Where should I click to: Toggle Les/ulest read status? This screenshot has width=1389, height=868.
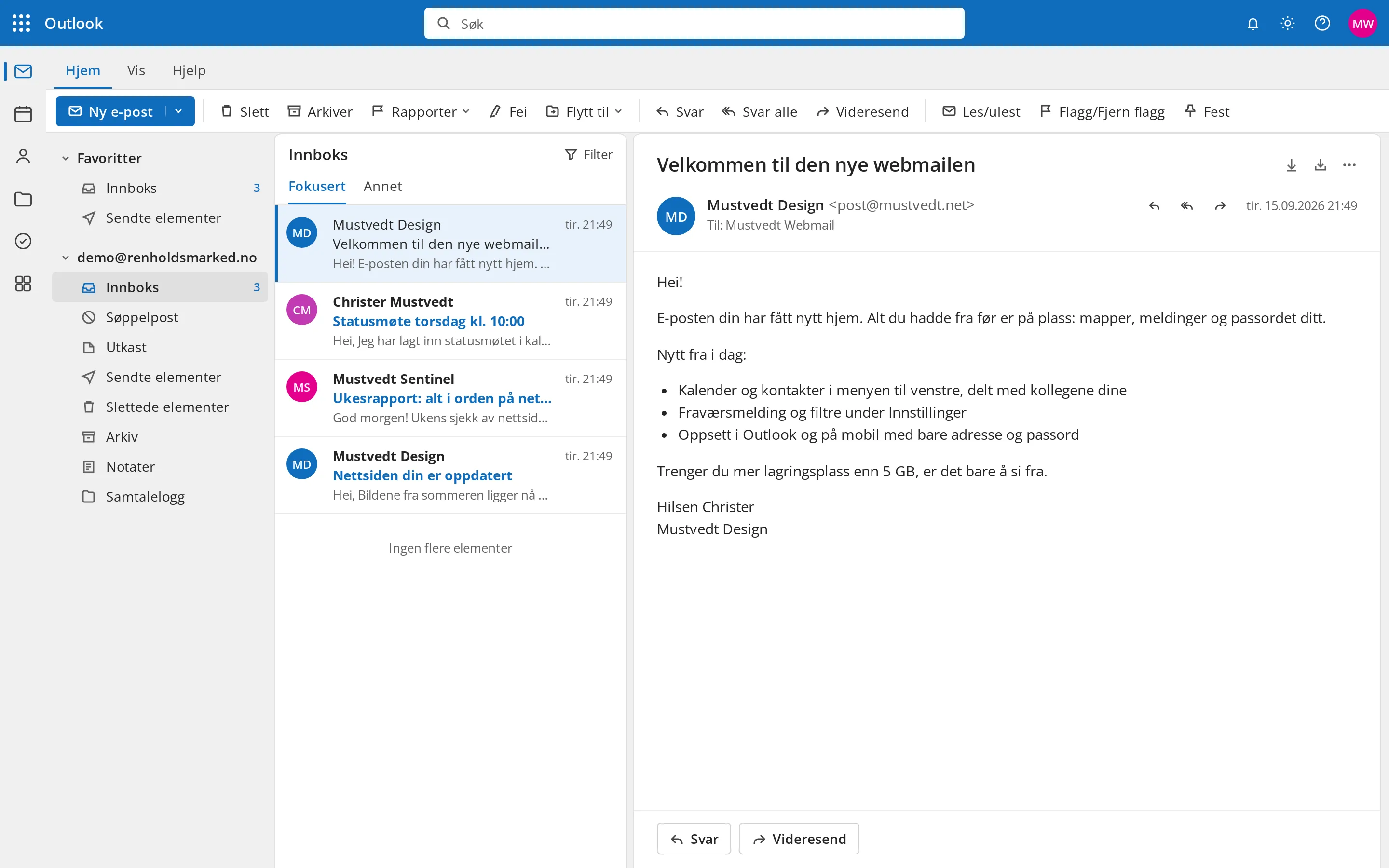pos(981,111)
